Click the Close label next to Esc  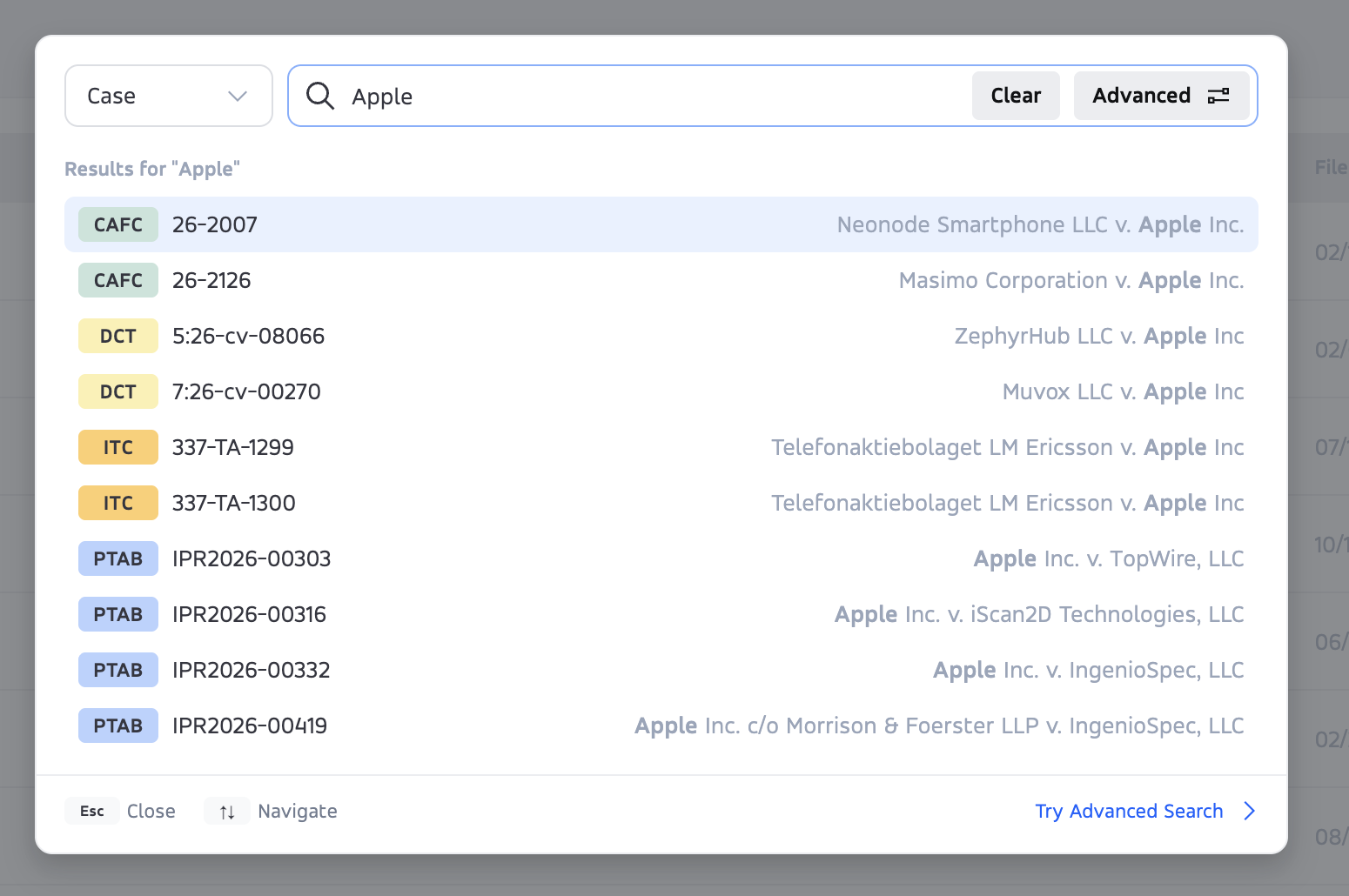[151, 811]
